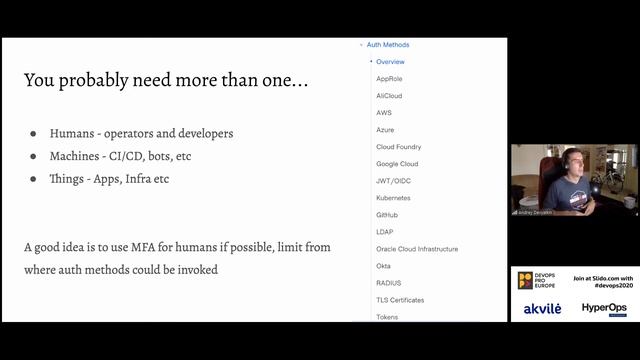640x360 pixels.
Task: Click the DevOps Pro Europe logo
Action: (x=536, y=281)
